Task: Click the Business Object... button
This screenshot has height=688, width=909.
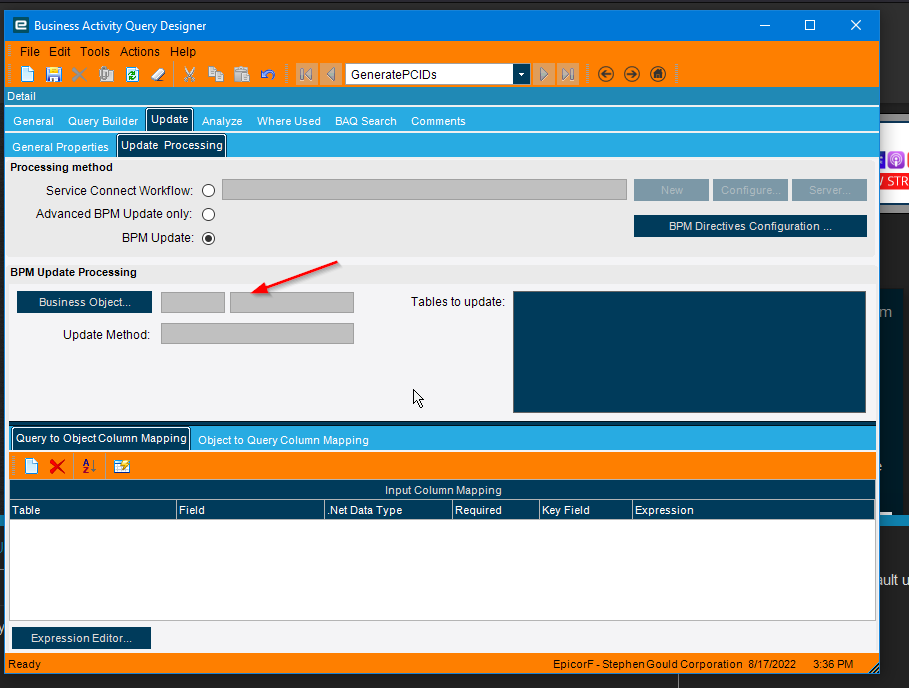Action: pyautogui.click(x=85, y=302)
